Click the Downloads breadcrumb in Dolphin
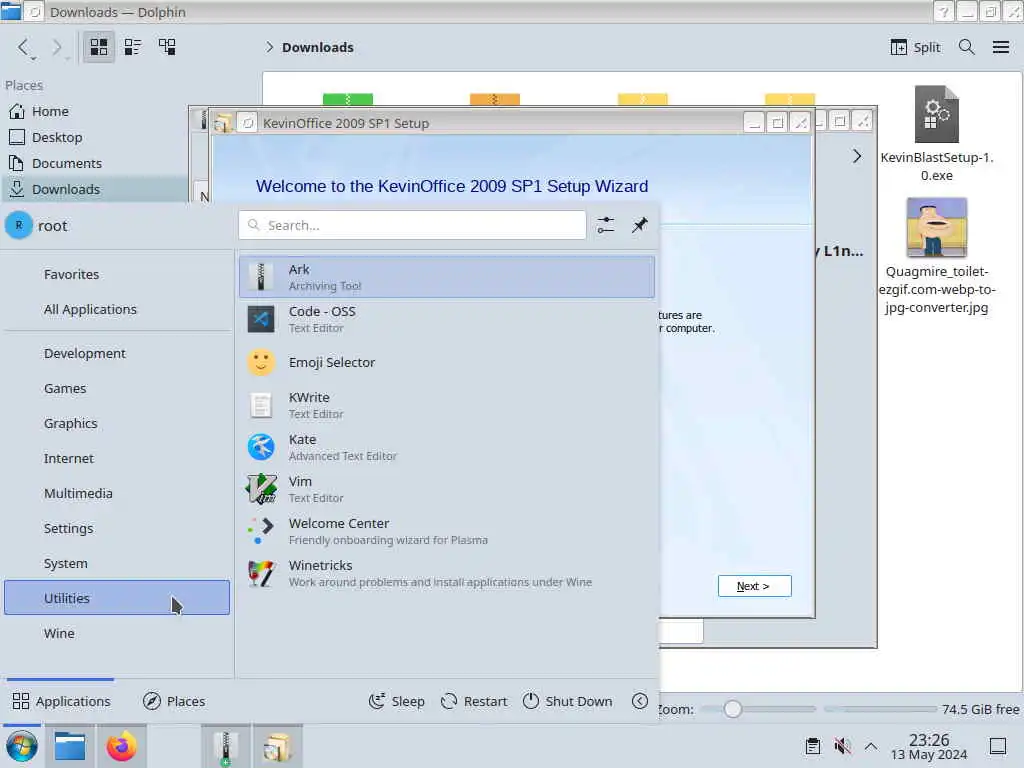The image size is (1024, 768). click(318, 47)
